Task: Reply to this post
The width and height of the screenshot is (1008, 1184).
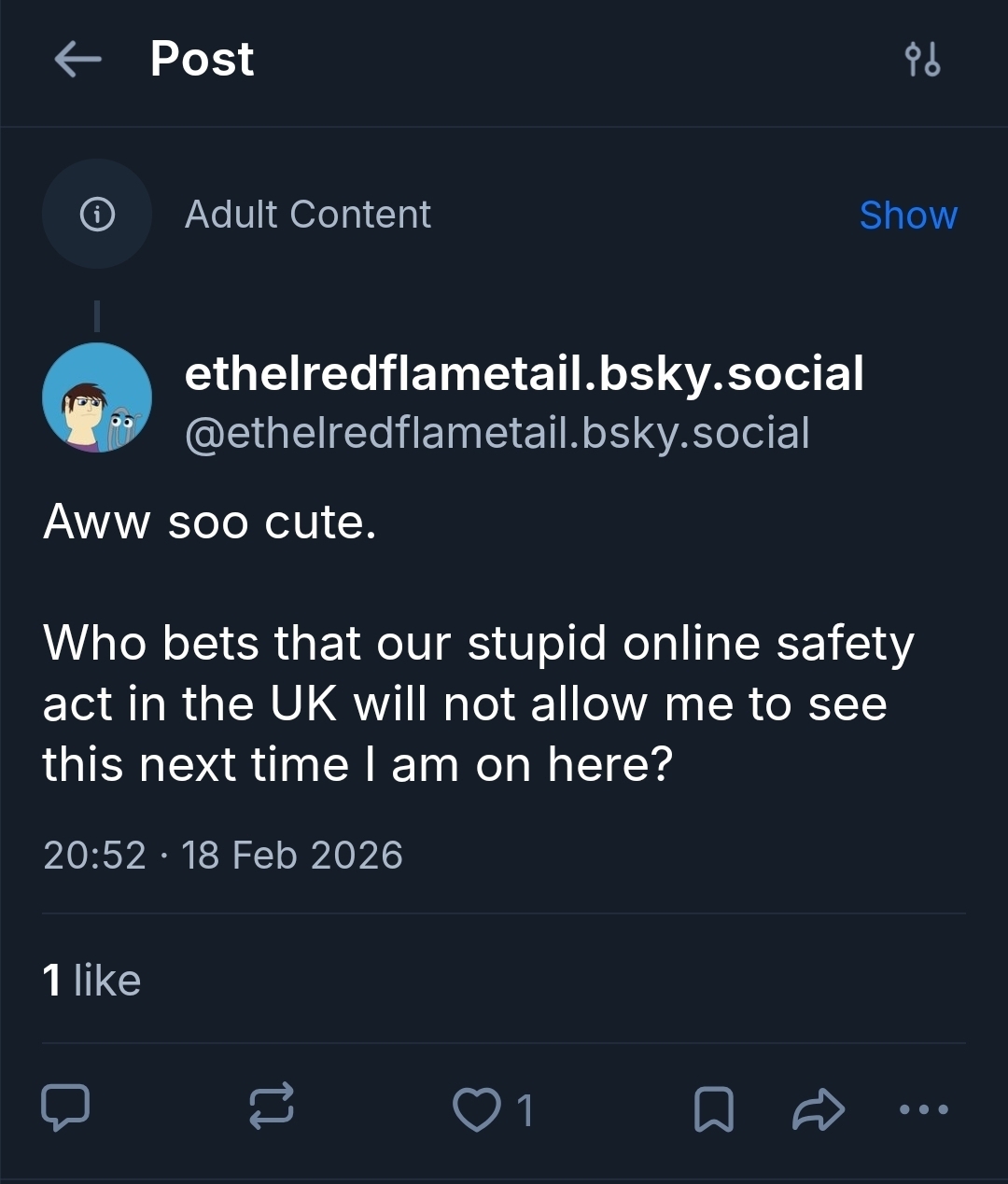Action: [65, 1107]
